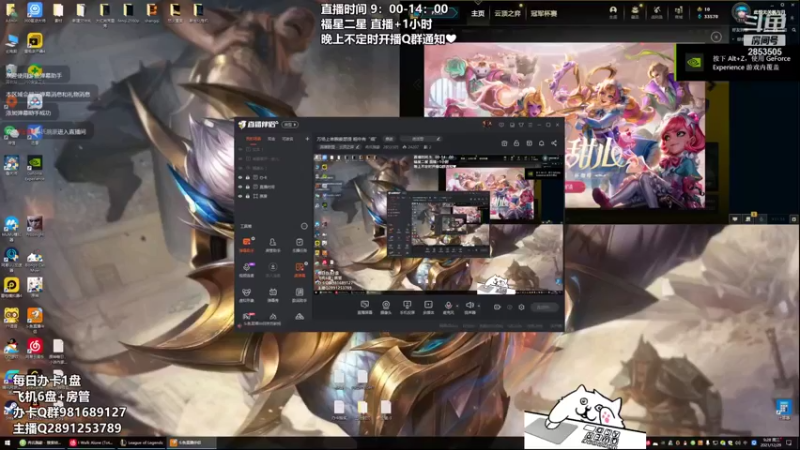800x450 pixels.
Task: Open phone screen cast source button
Action: [x=407, y=307]
